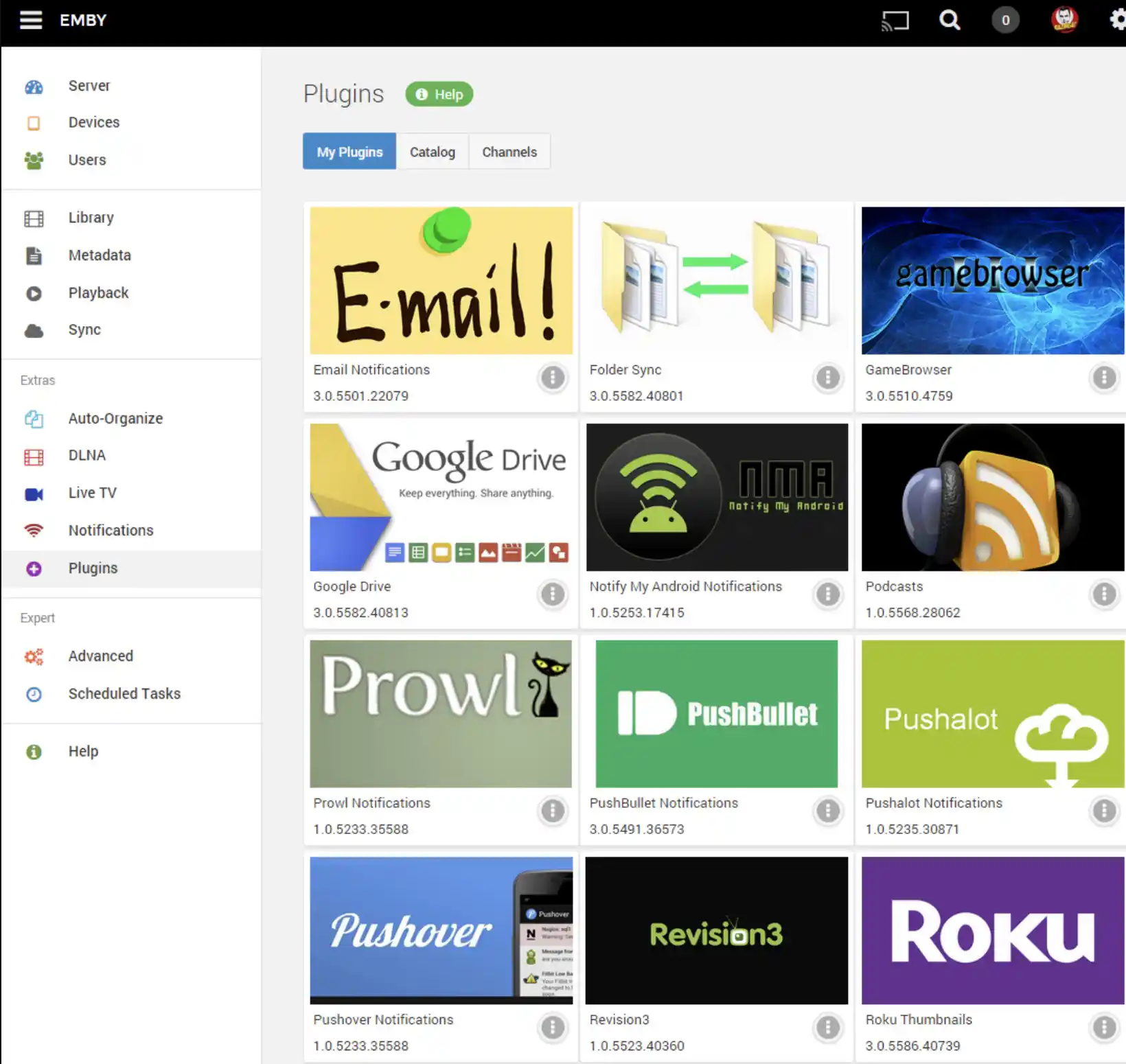Click the Revision3 logo thumbnail
1126x1064 pixels.
pyautogui.click(x=717, y=931)
